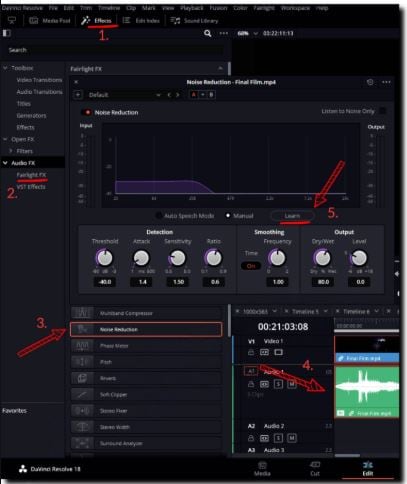Open the Sound Library panel
Screen dimensions: 407x484
tap(194, 21)
